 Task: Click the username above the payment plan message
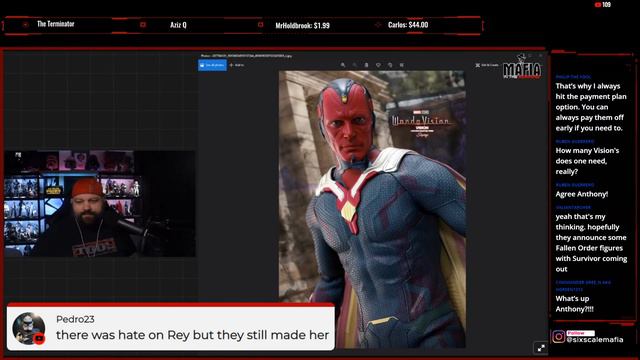pyautogui.click(x=573, y=77)
